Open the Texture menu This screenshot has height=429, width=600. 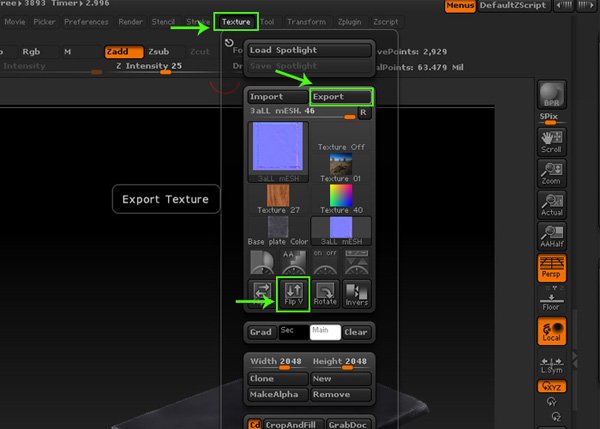coord(236,22)
